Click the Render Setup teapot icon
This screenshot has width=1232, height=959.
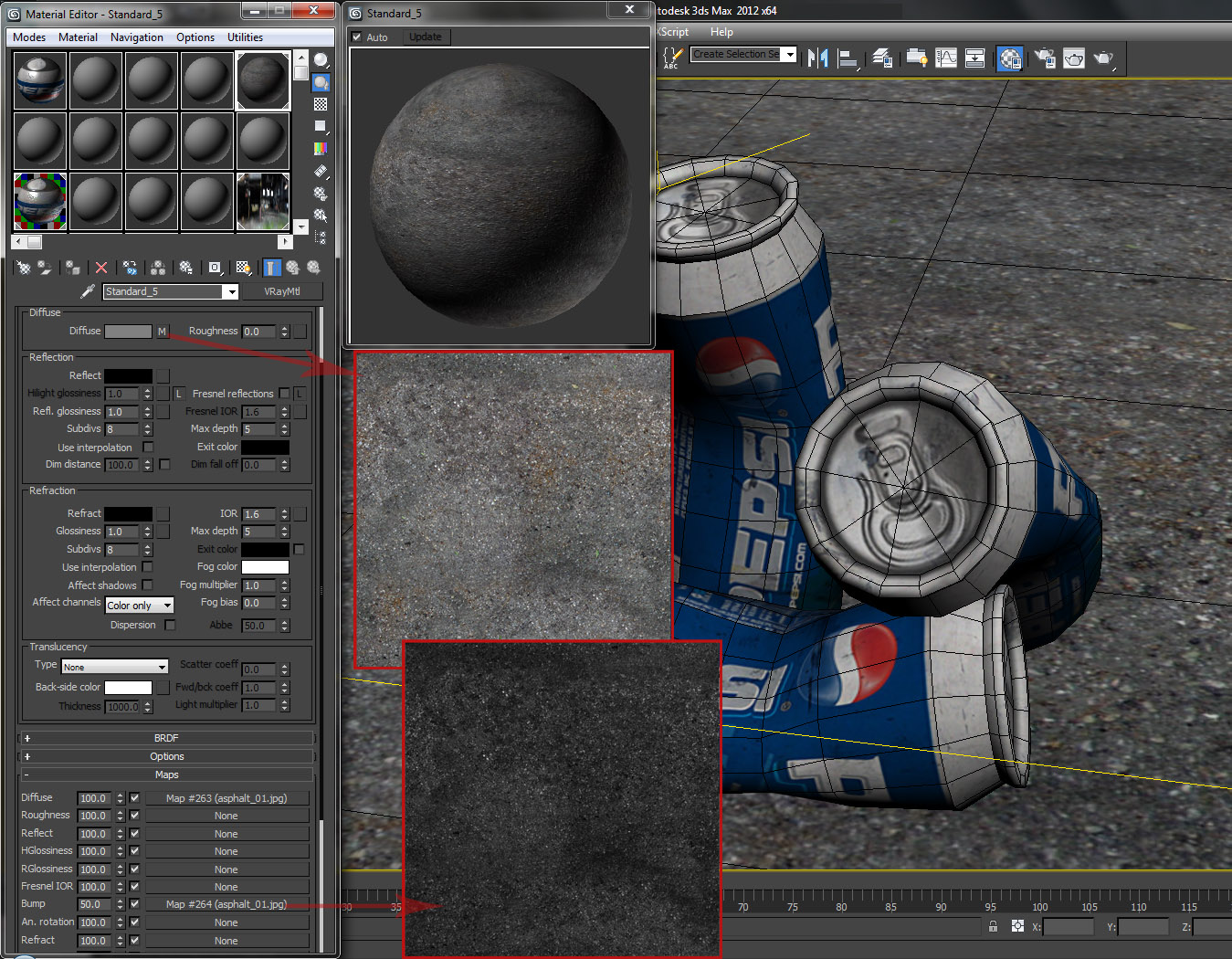1044,58
